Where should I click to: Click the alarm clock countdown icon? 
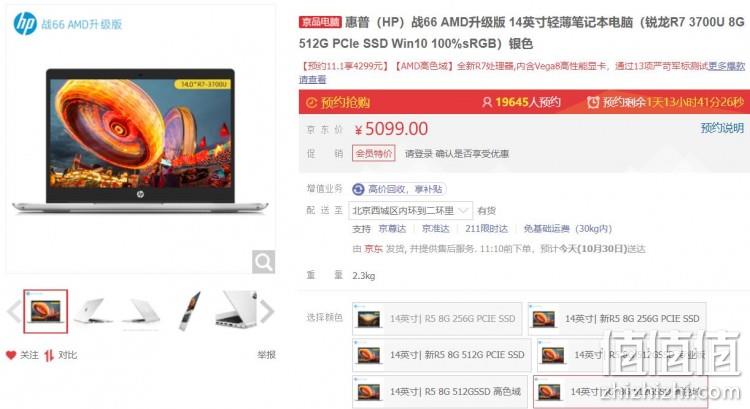593,102
